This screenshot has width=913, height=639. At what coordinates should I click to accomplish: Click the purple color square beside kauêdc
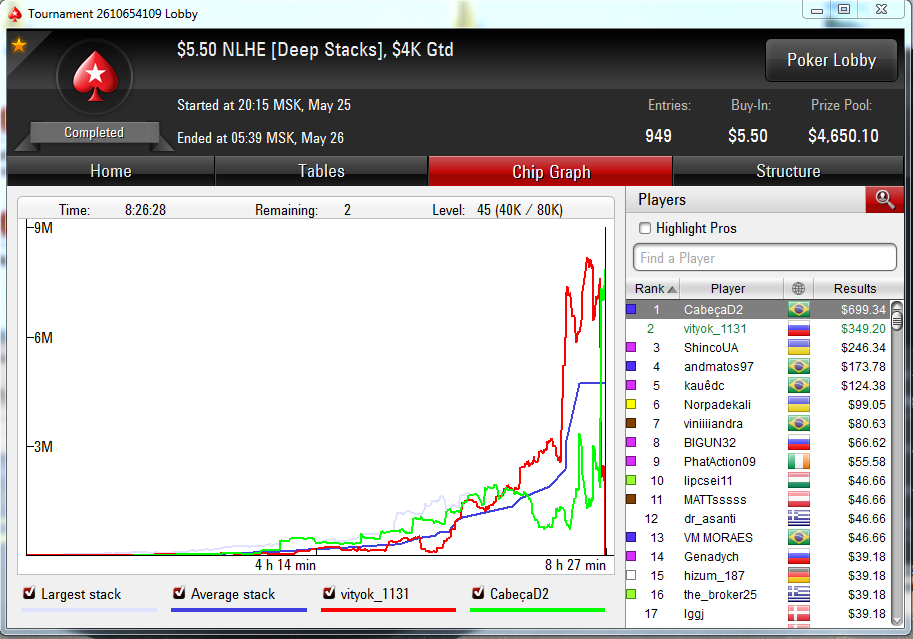pyautogui.click(x=631, y=386)
